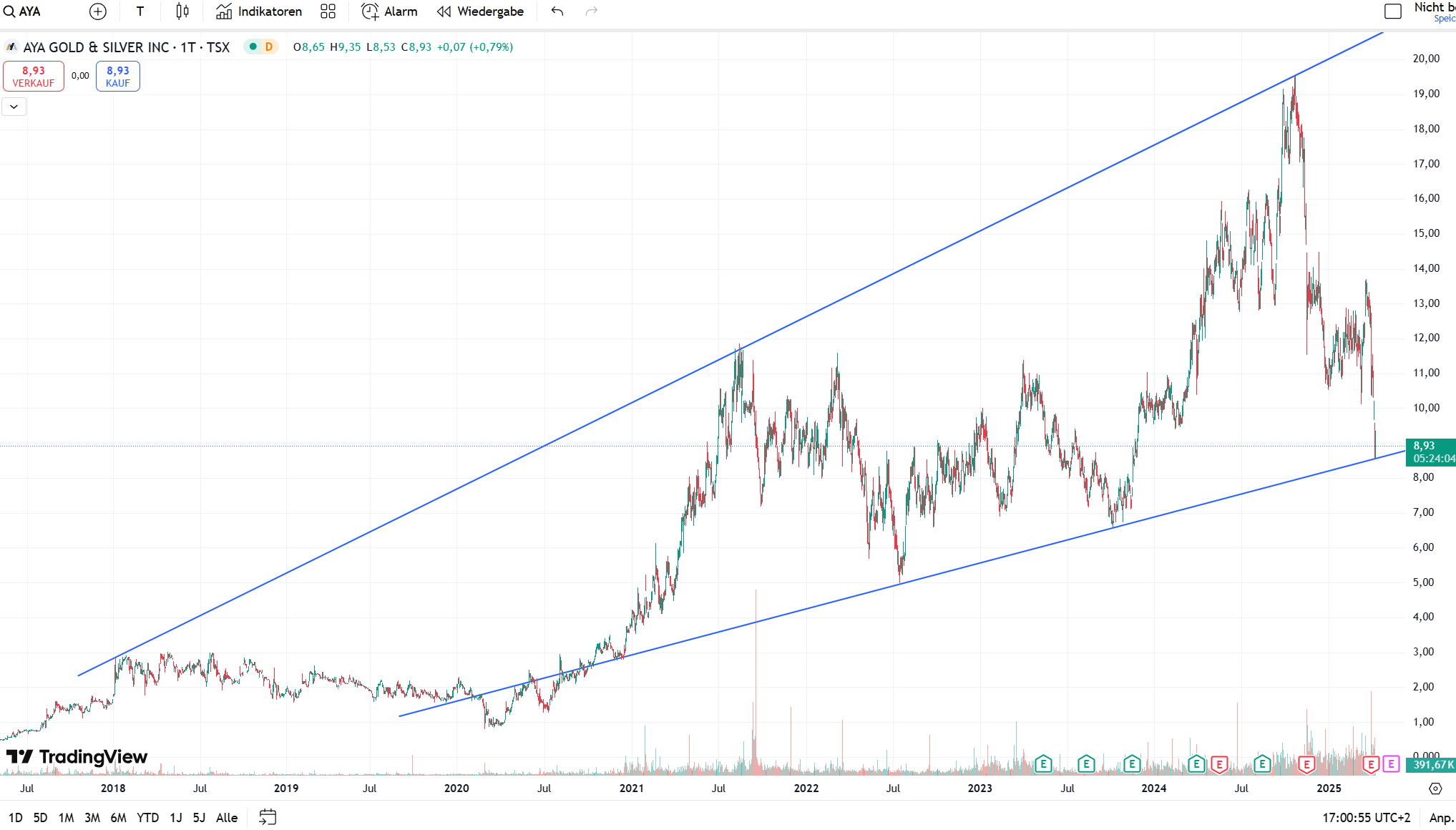This screenshot has height=830, width=1456.
Task: Open the T timeframe interval dropdown
Action: pos(140,11)
